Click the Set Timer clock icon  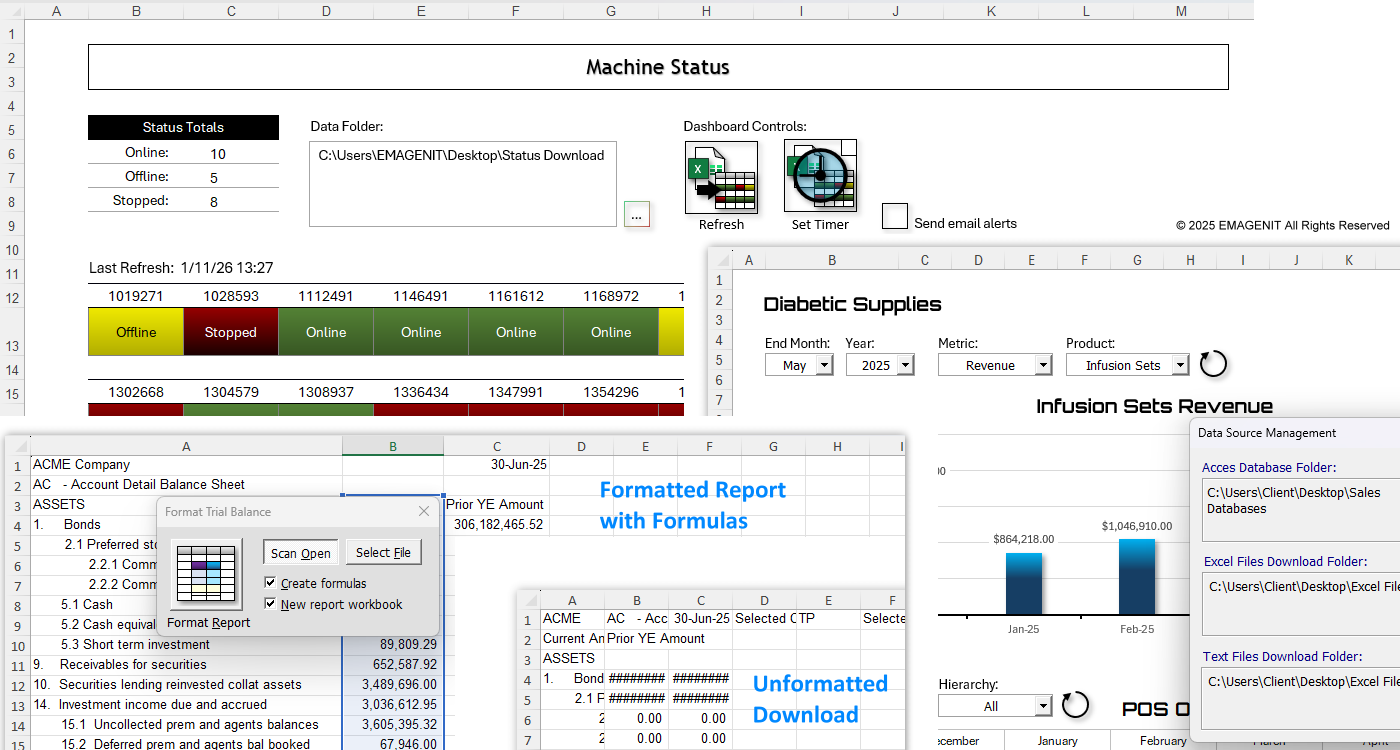[820, 176]
